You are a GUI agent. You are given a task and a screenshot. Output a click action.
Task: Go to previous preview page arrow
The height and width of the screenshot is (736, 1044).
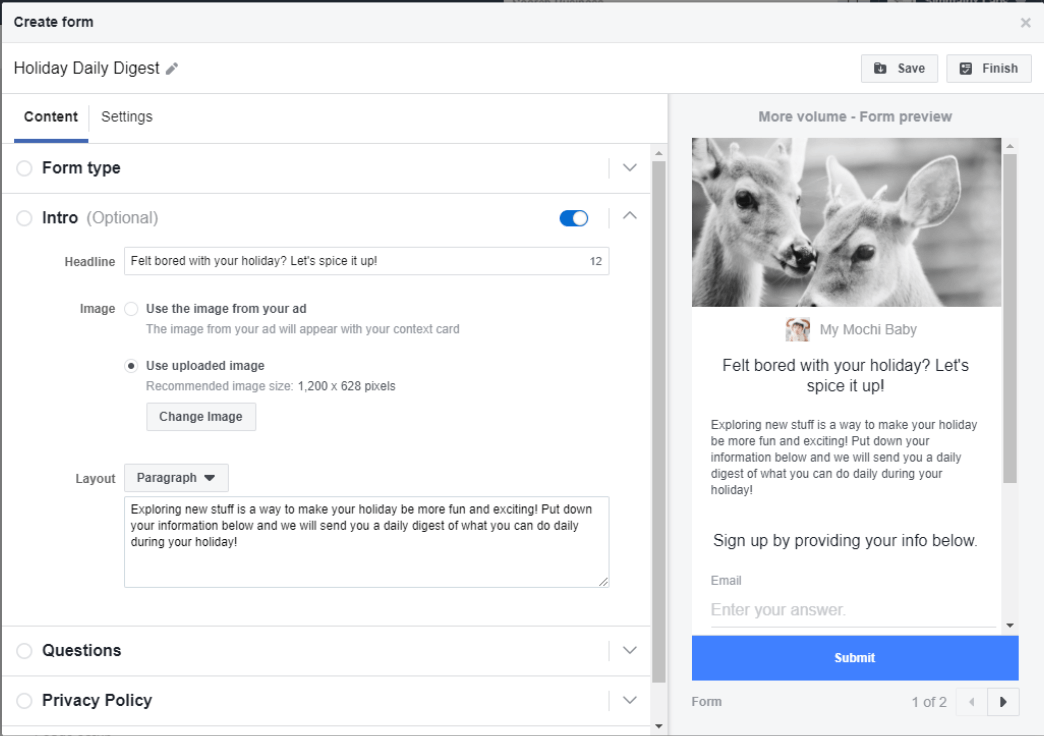(x=971, y=702)
